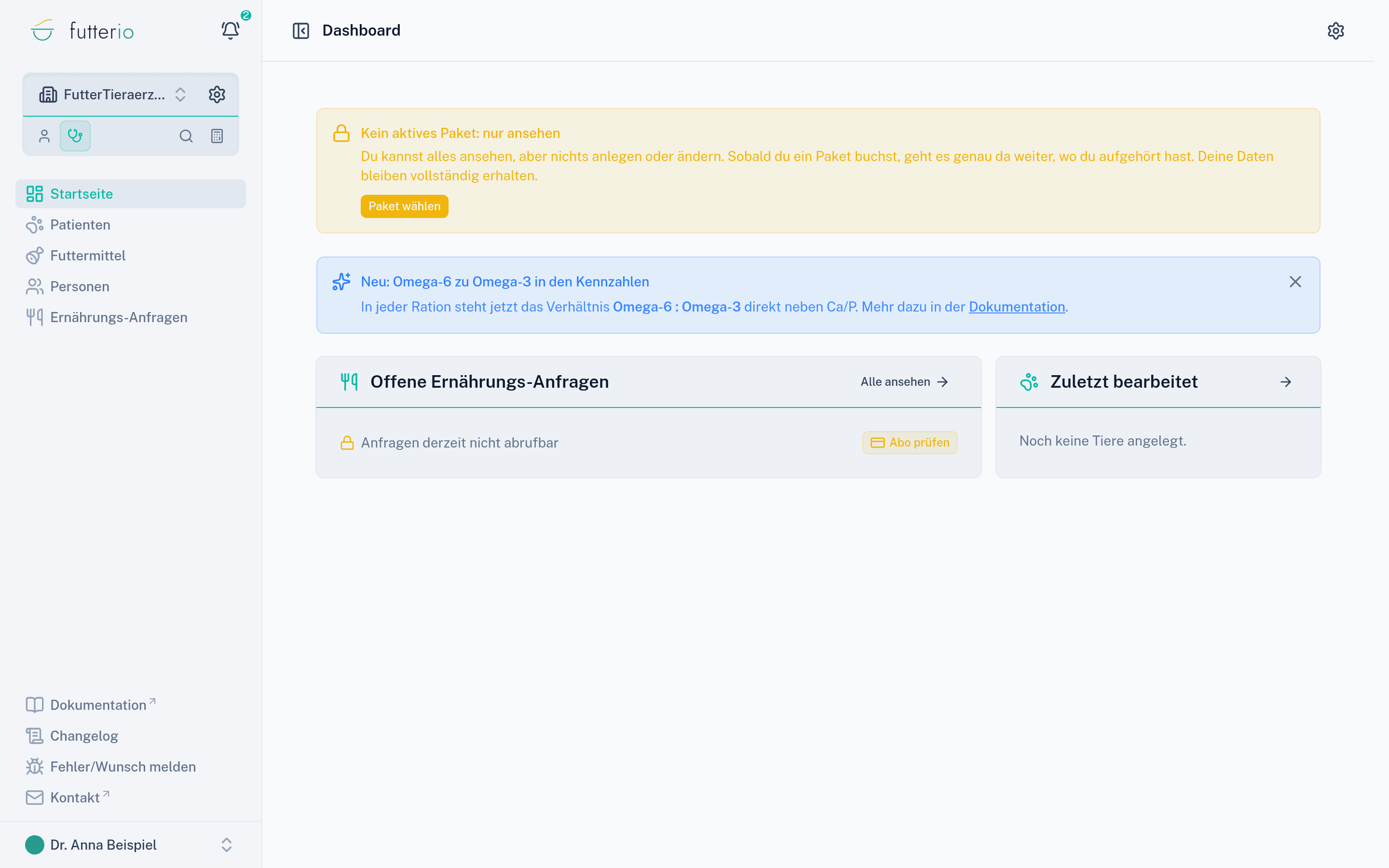Open dashboard settings gear at top right

point(1335,30)
